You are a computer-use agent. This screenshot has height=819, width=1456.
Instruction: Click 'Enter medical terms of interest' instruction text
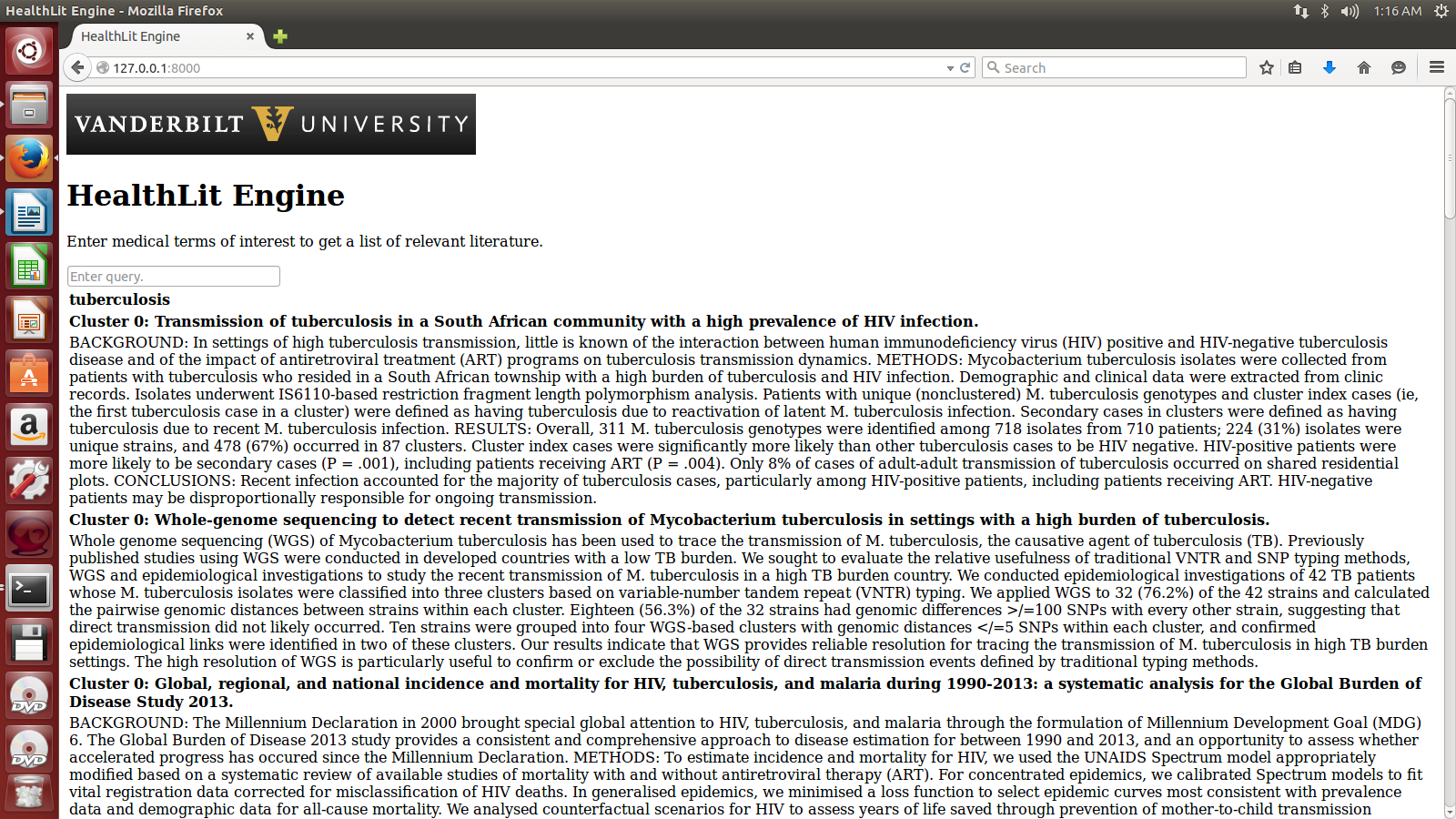[305, 241]
